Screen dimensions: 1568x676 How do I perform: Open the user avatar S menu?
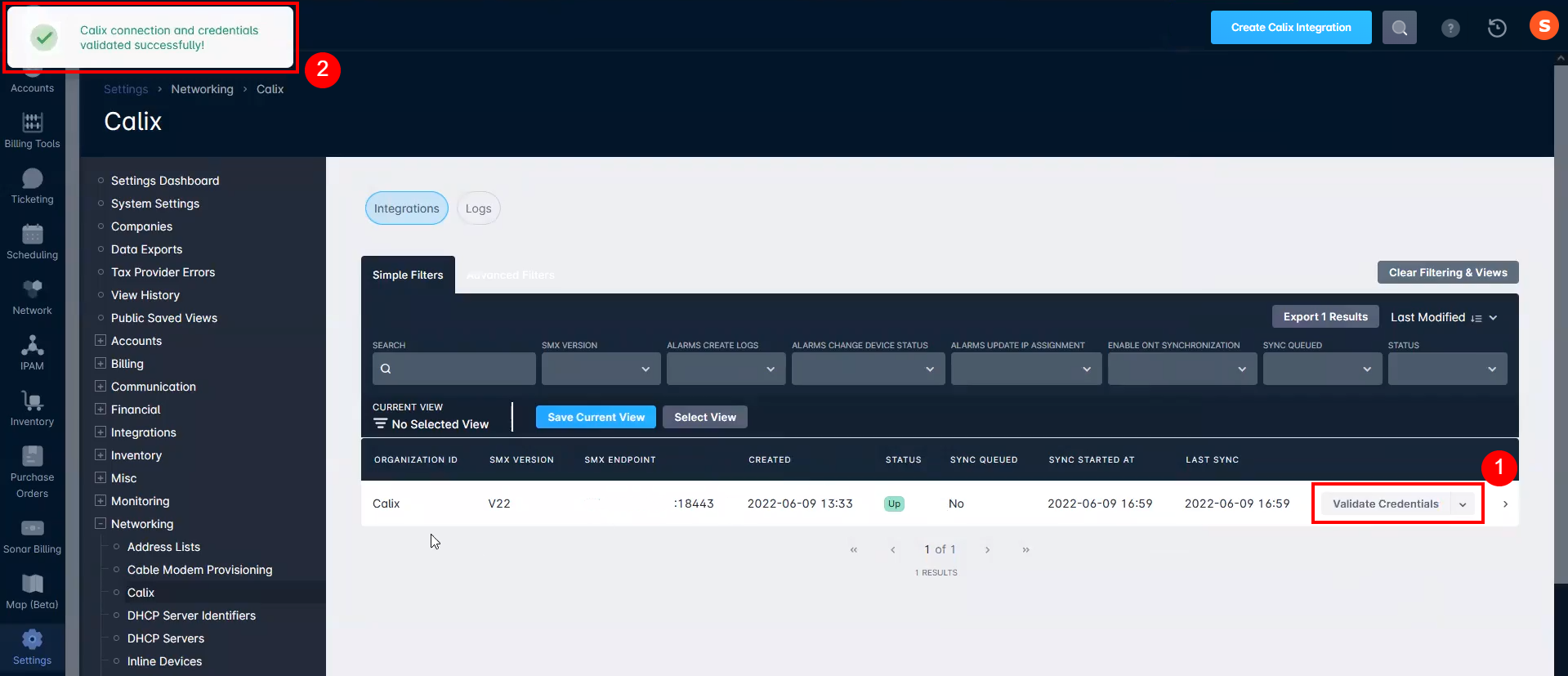pos(1543,26)
